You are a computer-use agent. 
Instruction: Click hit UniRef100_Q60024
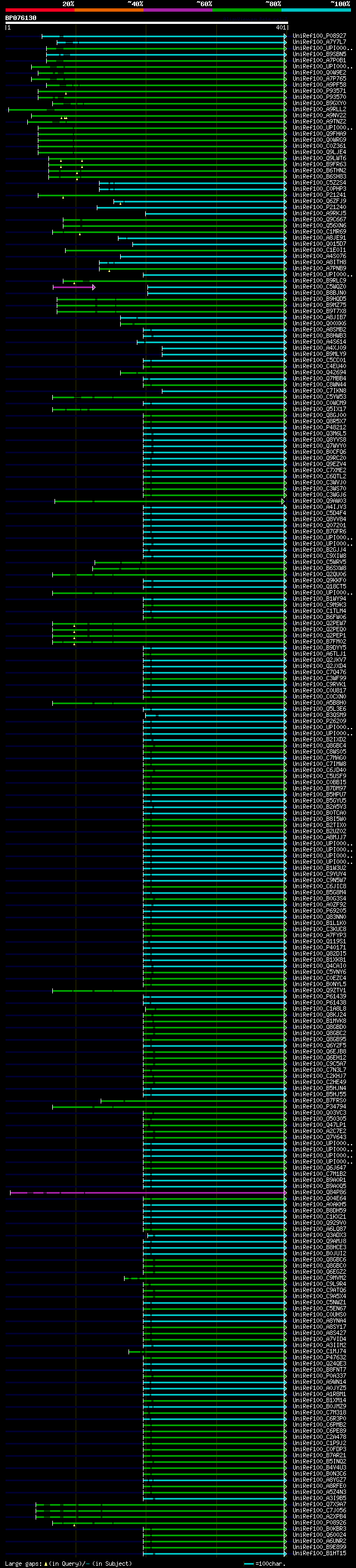[319, 1535]
